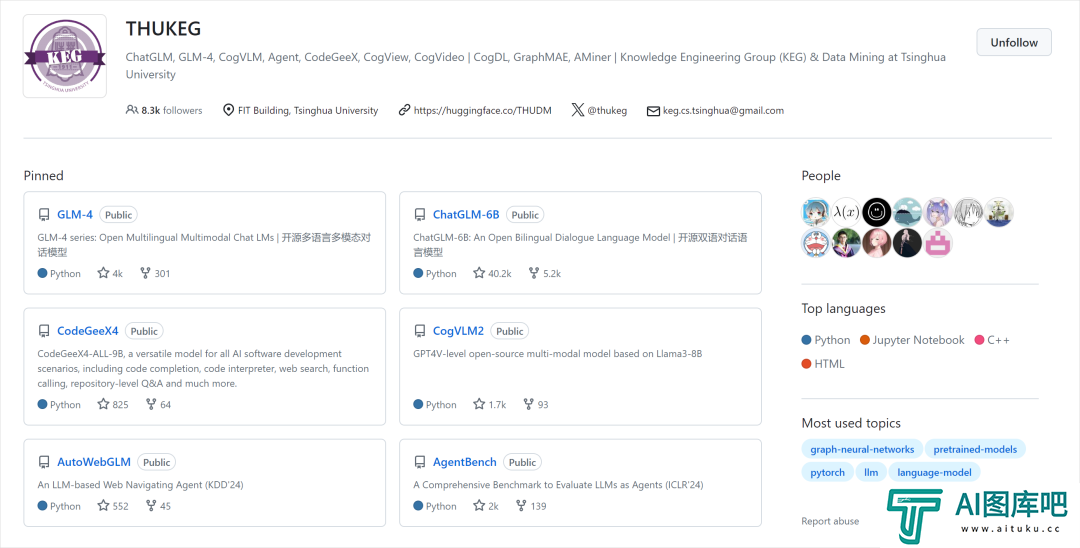View GLM-4 stargazers (4k stars)
This screenshot has width=1080, height=548.
[x=110, y=273]
